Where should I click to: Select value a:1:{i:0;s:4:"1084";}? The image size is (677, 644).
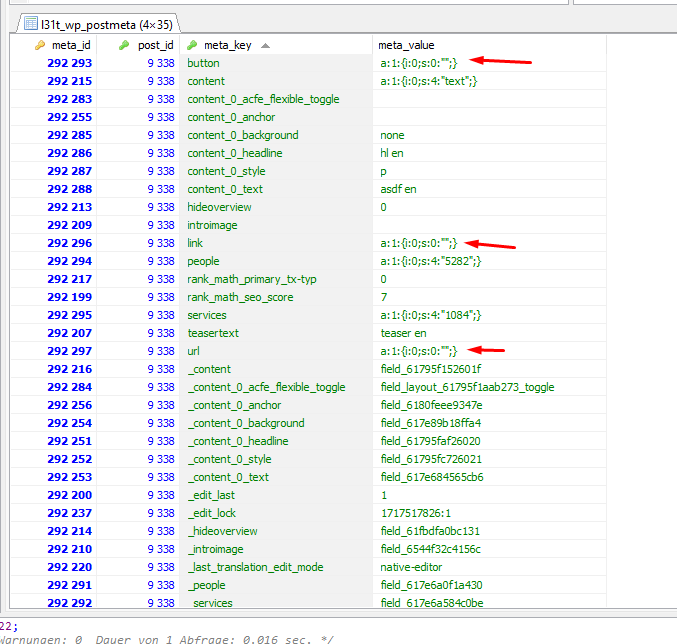tap(489, 315)
